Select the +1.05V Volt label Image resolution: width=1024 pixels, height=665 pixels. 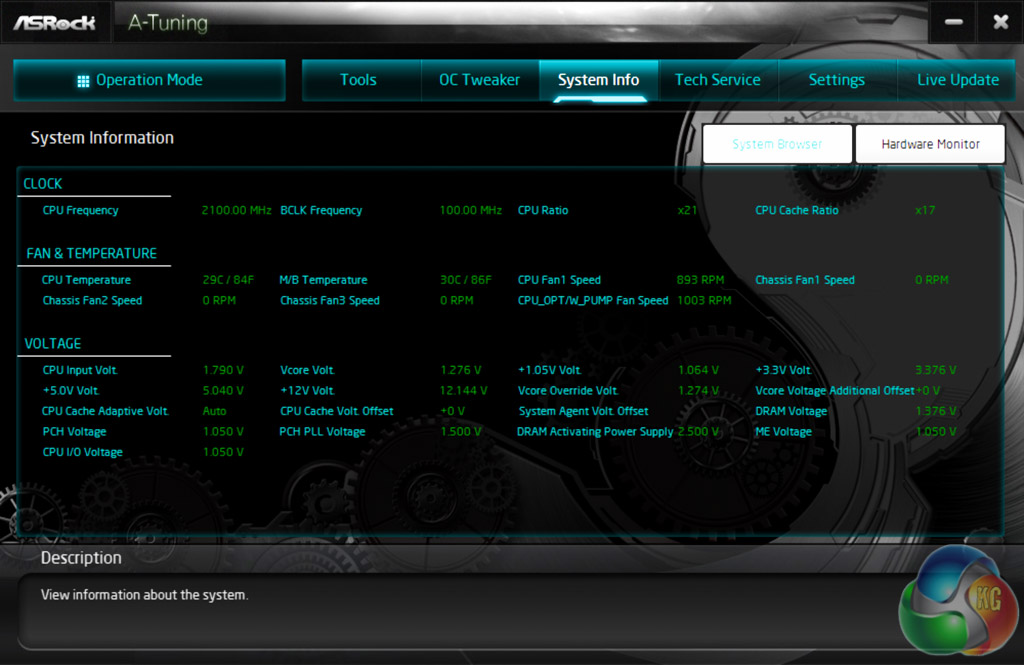[x=549, y=370]
